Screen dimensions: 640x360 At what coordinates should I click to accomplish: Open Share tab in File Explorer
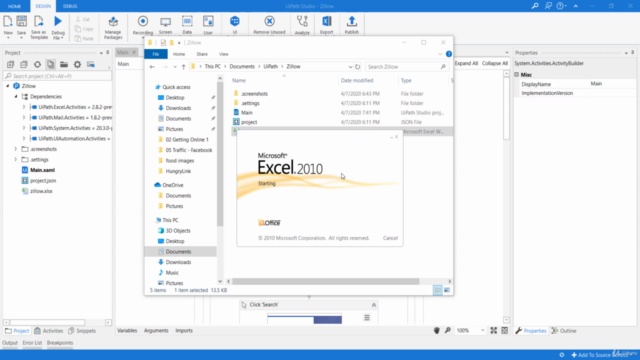click(x=202, y=54)
